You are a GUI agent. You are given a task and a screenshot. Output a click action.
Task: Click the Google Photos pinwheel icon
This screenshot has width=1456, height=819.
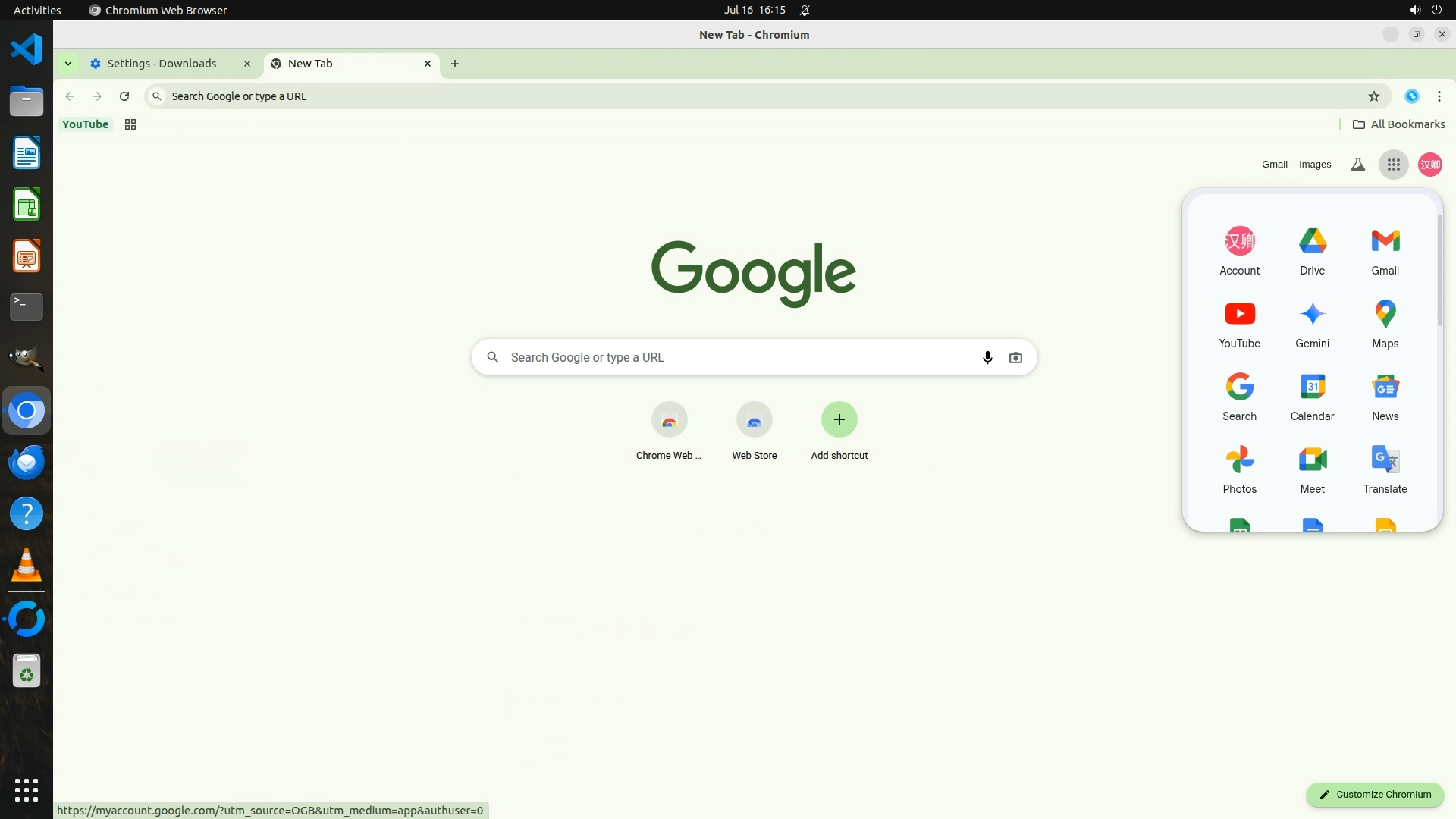point(1239,460)
